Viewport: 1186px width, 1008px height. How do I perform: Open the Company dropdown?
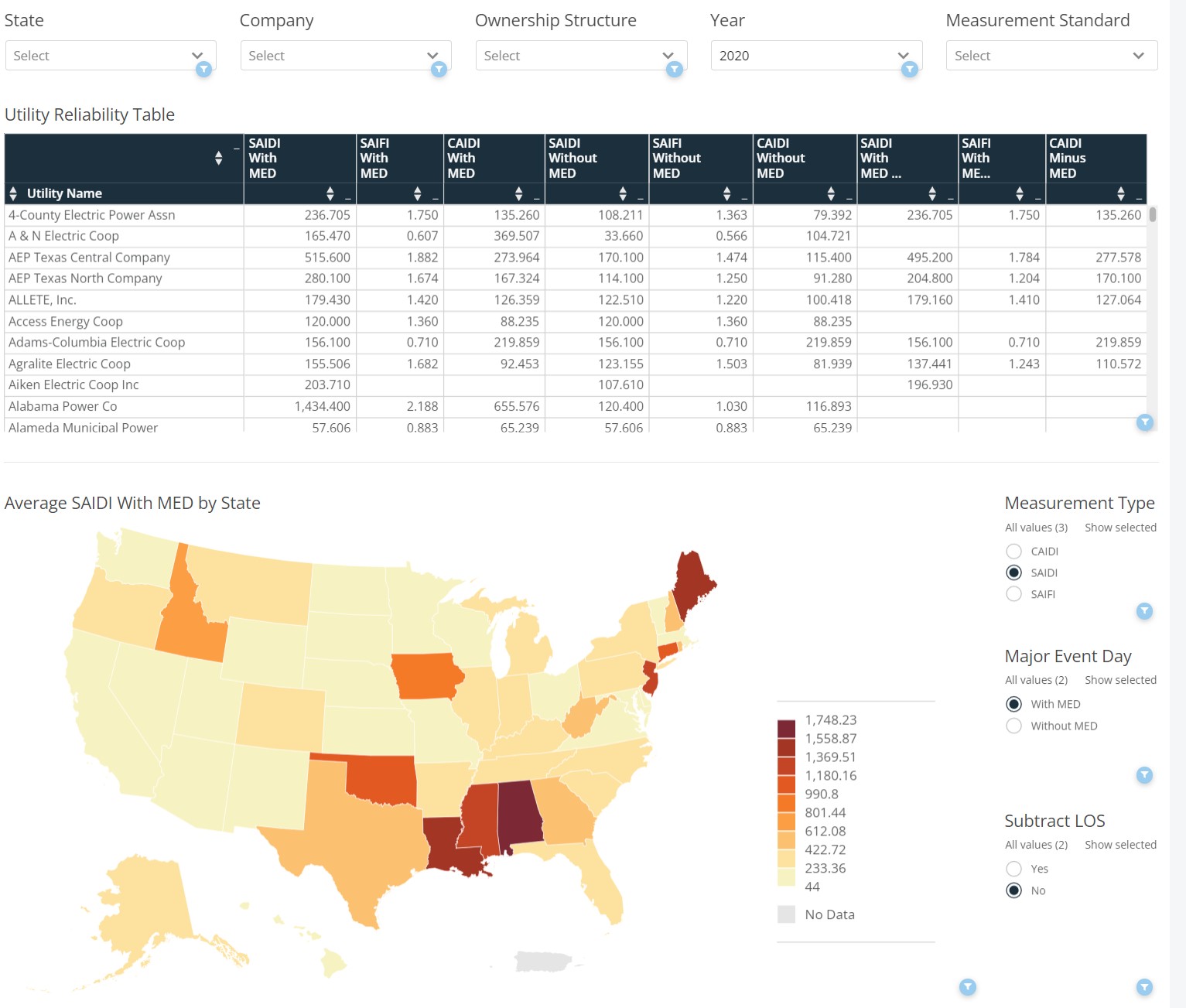pos(346,56)
